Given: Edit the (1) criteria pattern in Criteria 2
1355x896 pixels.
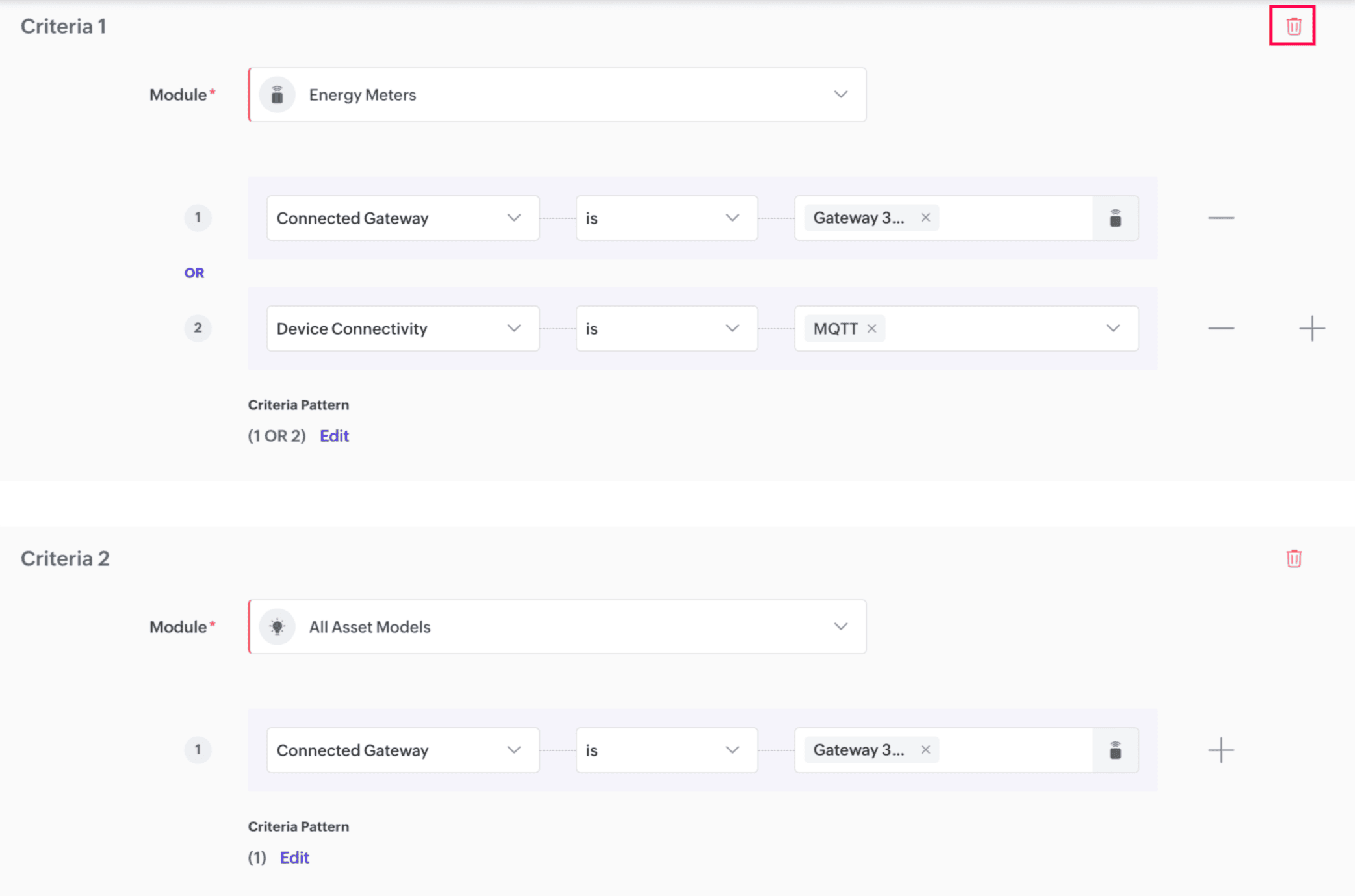Looking at the screenshot, I should [x=294, y=858].
